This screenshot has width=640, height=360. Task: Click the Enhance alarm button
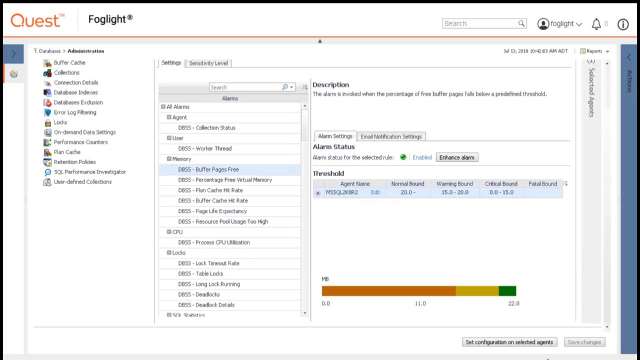[457, 158]
